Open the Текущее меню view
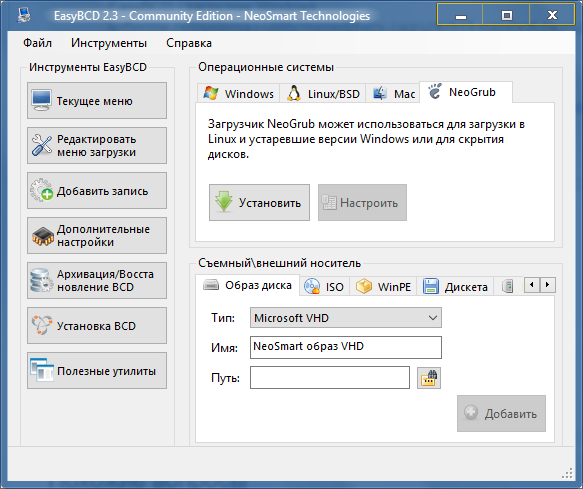583x489 pixels. click(x=97, y=101)
